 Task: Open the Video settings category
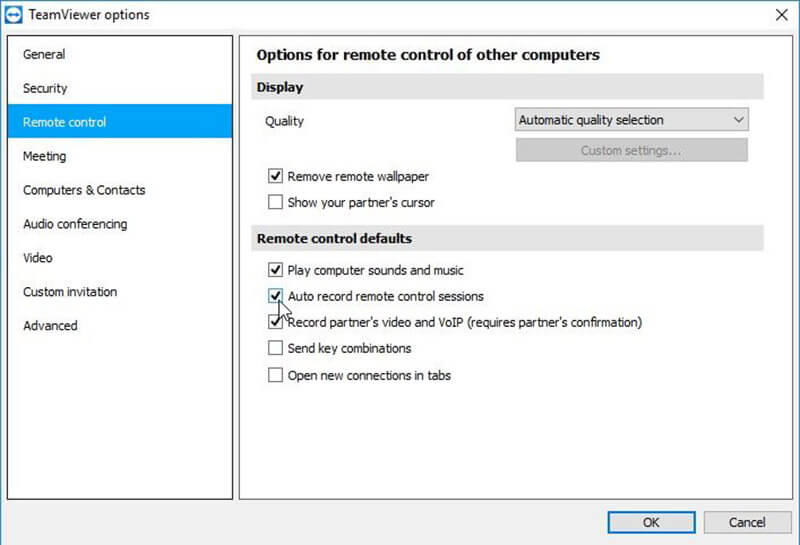pos(38,258)
